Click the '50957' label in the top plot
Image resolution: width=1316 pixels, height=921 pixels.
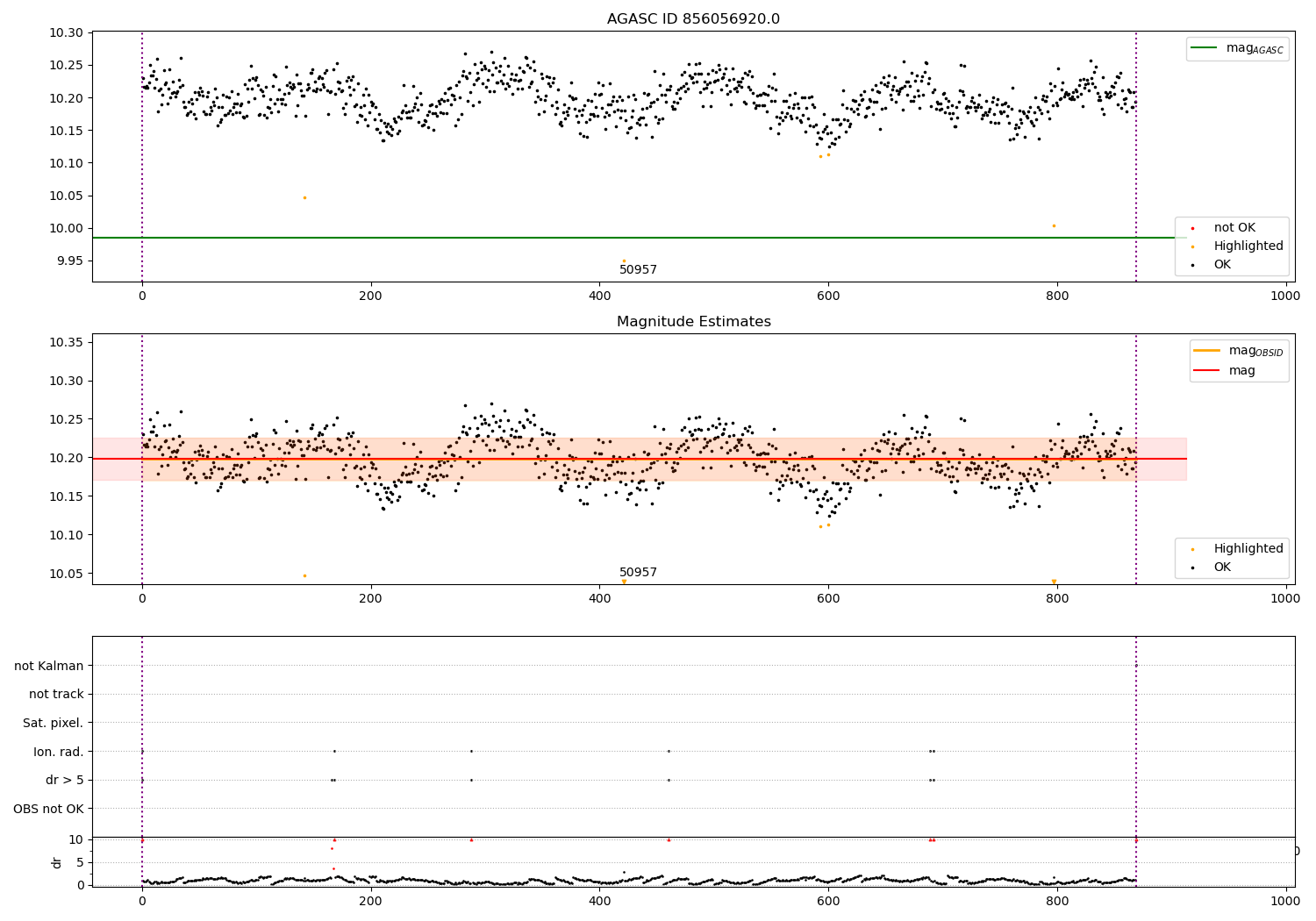pos(638,270)
